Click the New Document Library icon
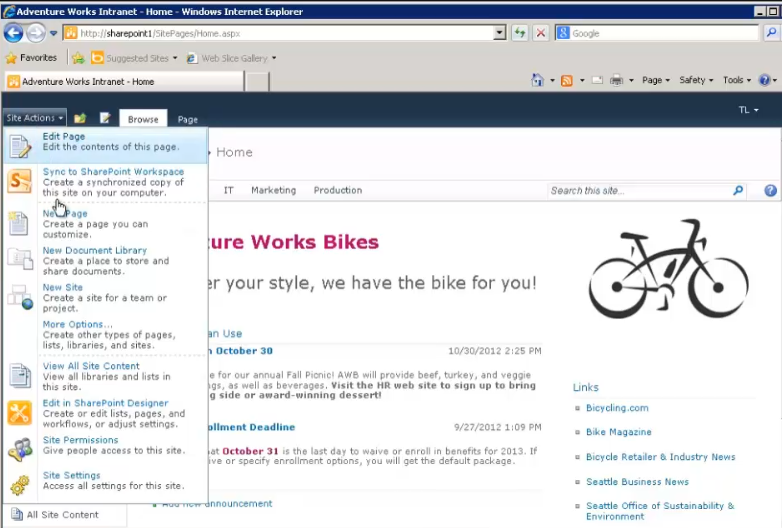 point(20,258)
